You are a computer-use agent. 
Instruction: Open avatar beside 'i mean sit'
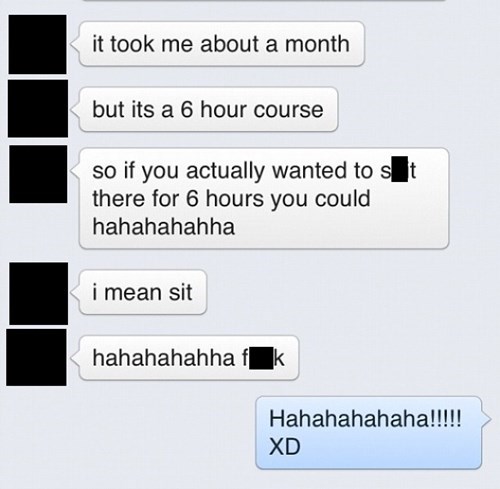coord(39,293)
